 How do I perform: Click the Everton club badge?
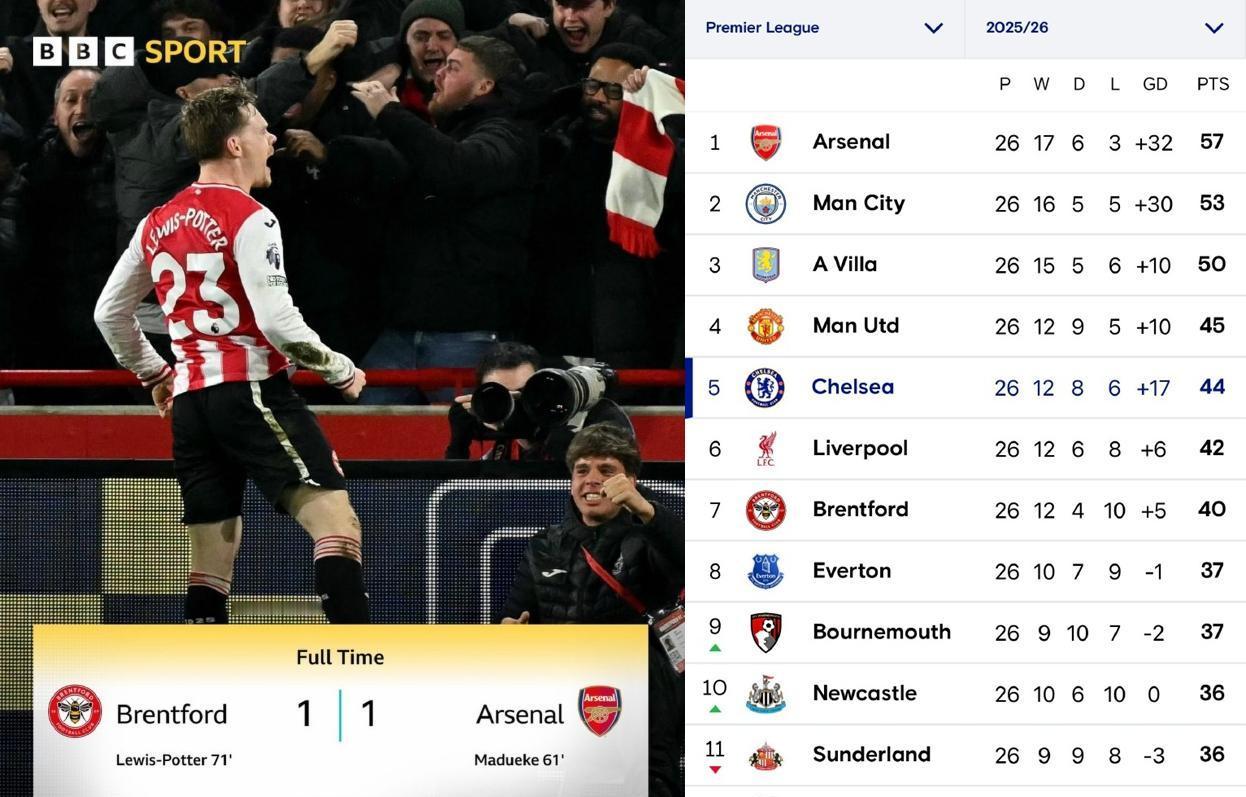[765, 572]
